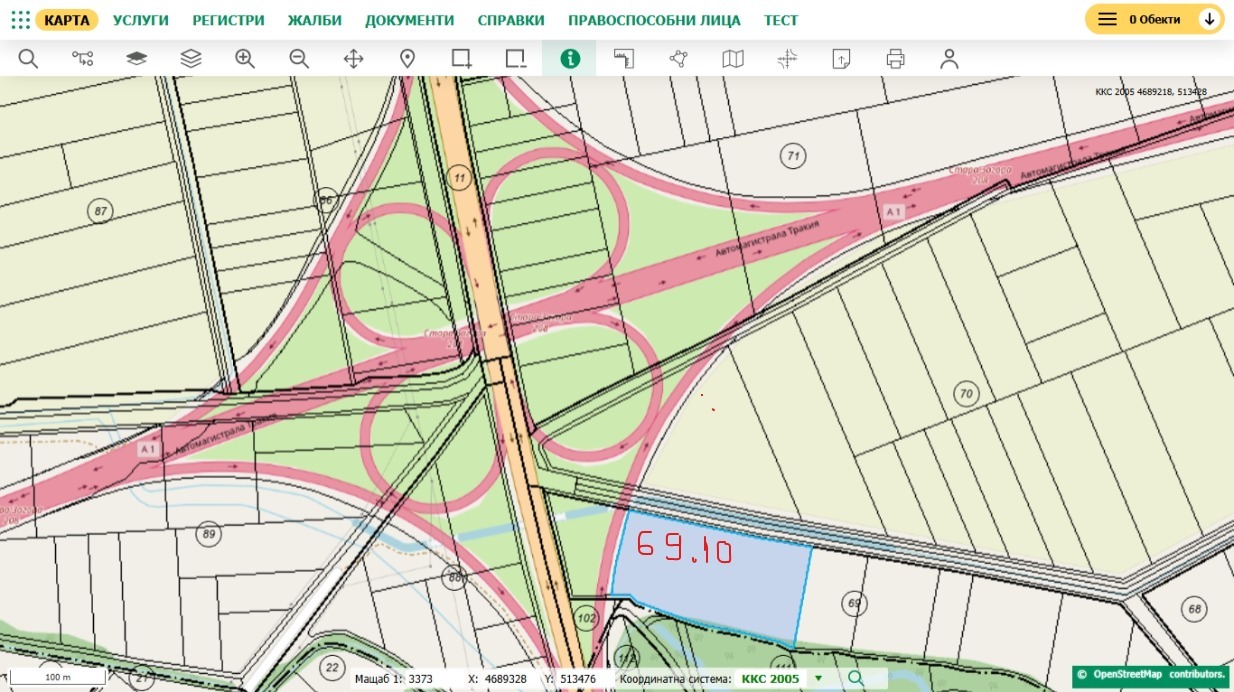Toggle the add to selection rectangle tool

tap(461, 59)
